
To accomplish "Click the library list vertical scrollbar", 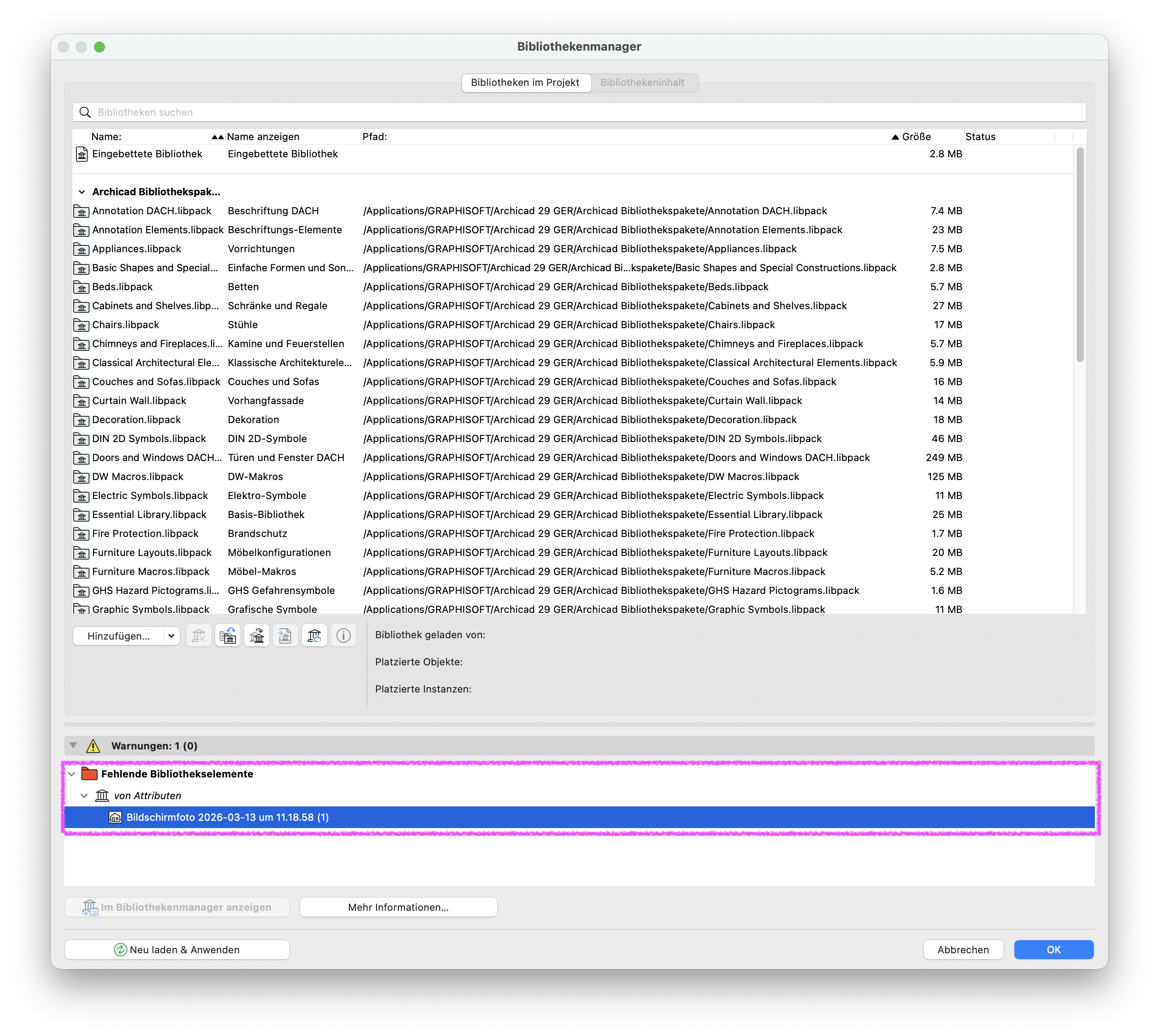I will click(x=1080, y=254).
